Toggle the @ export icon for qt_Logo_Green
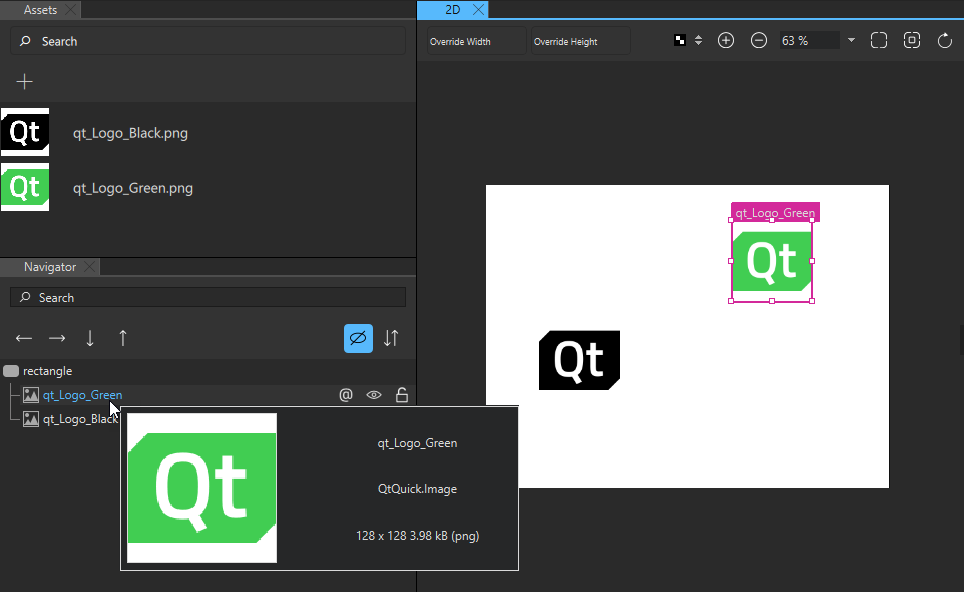 (x=346, y=394)
